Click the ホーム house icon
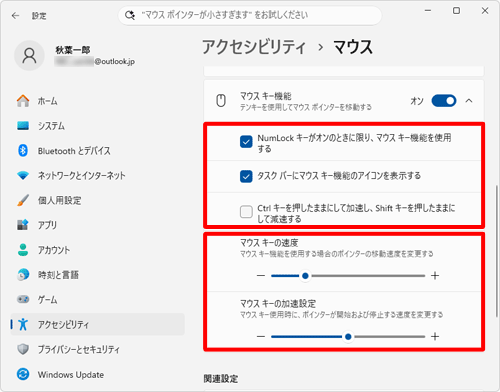Screen dimensions: 500x392 (x=23, y=101)
